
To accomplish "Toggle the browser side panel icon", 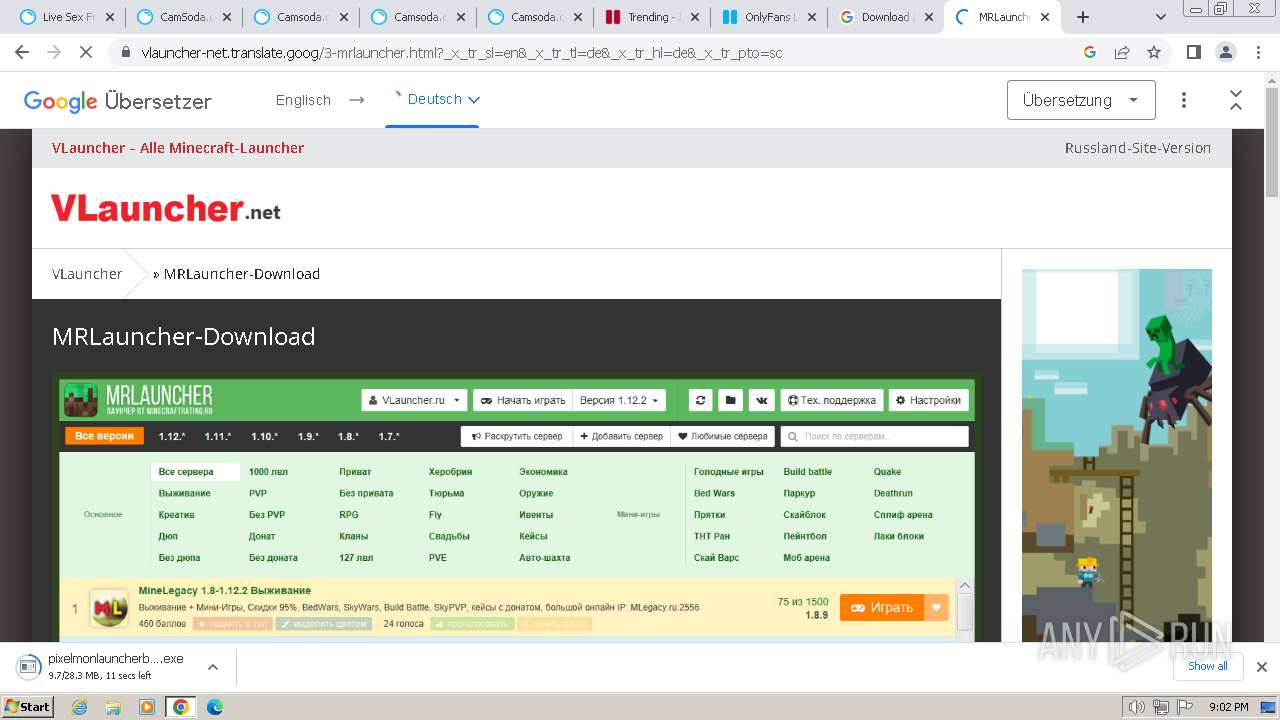I will 1193,52.
